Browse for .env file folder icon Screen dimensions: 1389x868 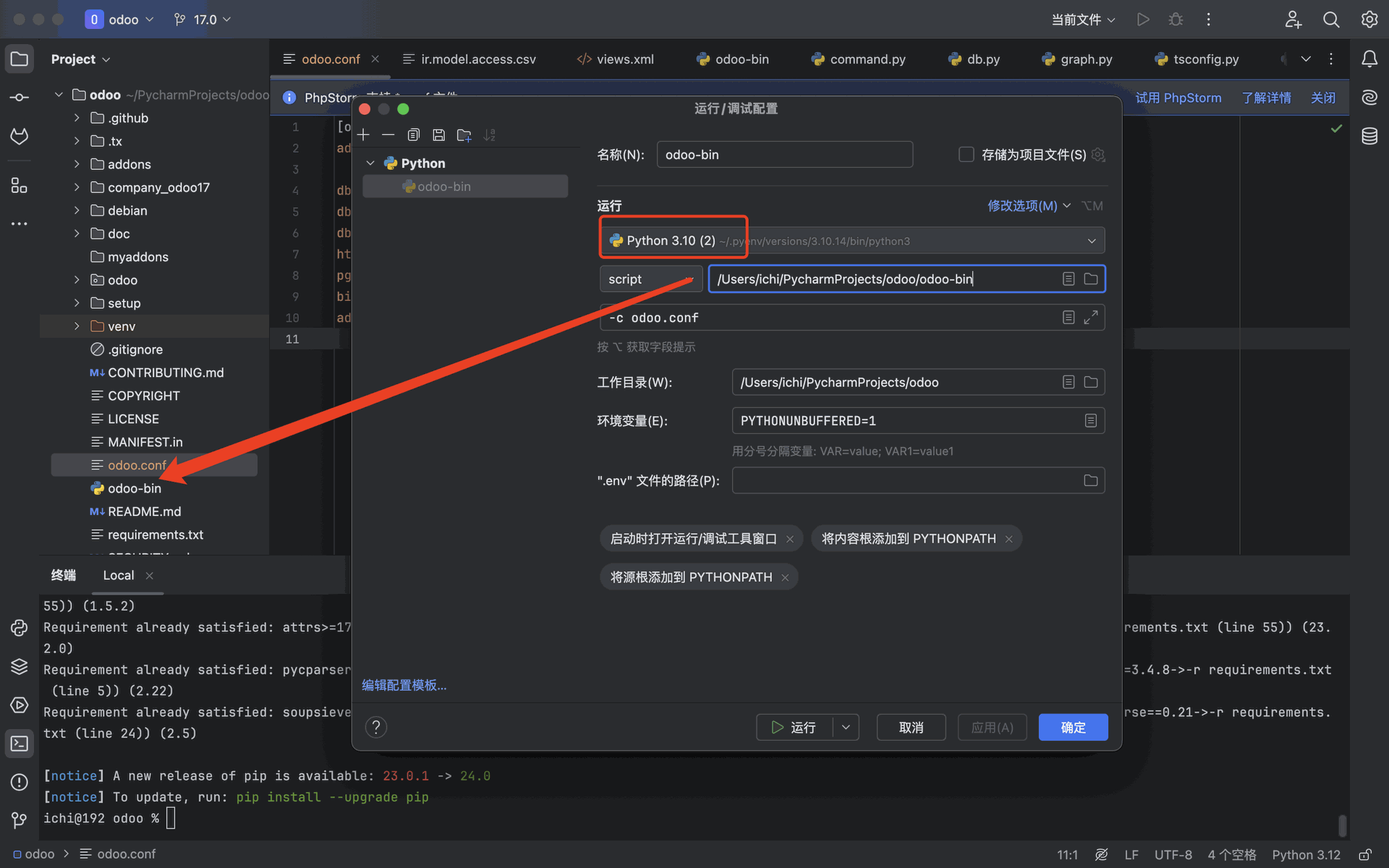tap(1091, 480)
